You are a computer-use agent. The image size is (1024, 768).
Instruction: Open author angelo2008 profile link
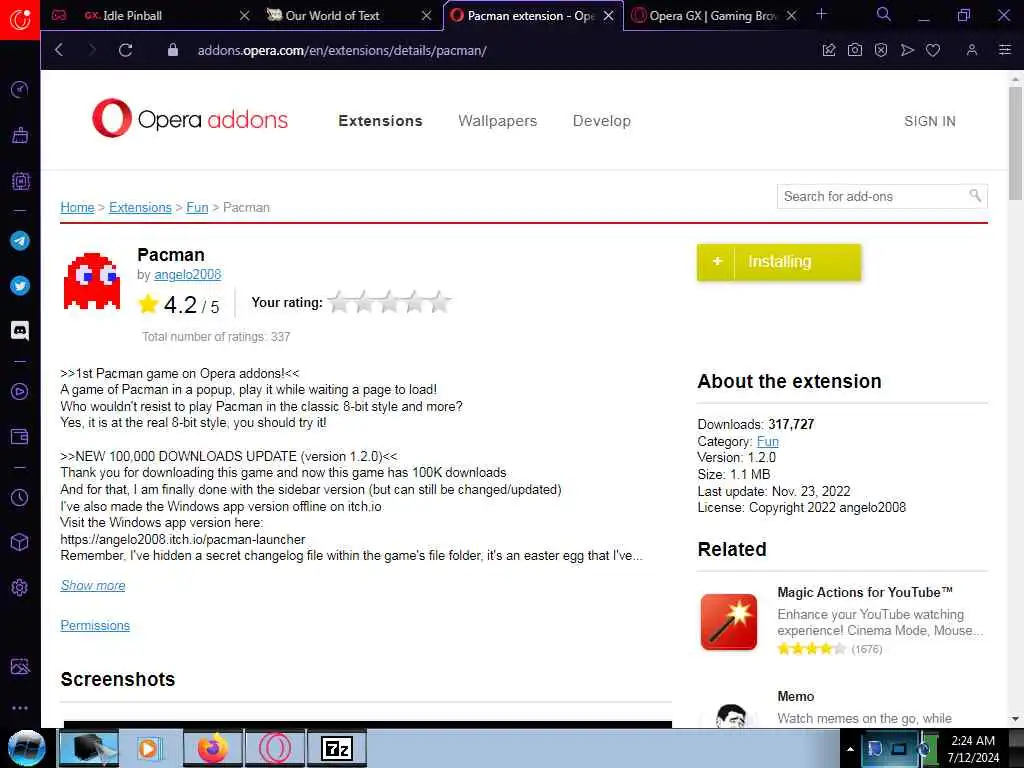[x=187, y=275]
